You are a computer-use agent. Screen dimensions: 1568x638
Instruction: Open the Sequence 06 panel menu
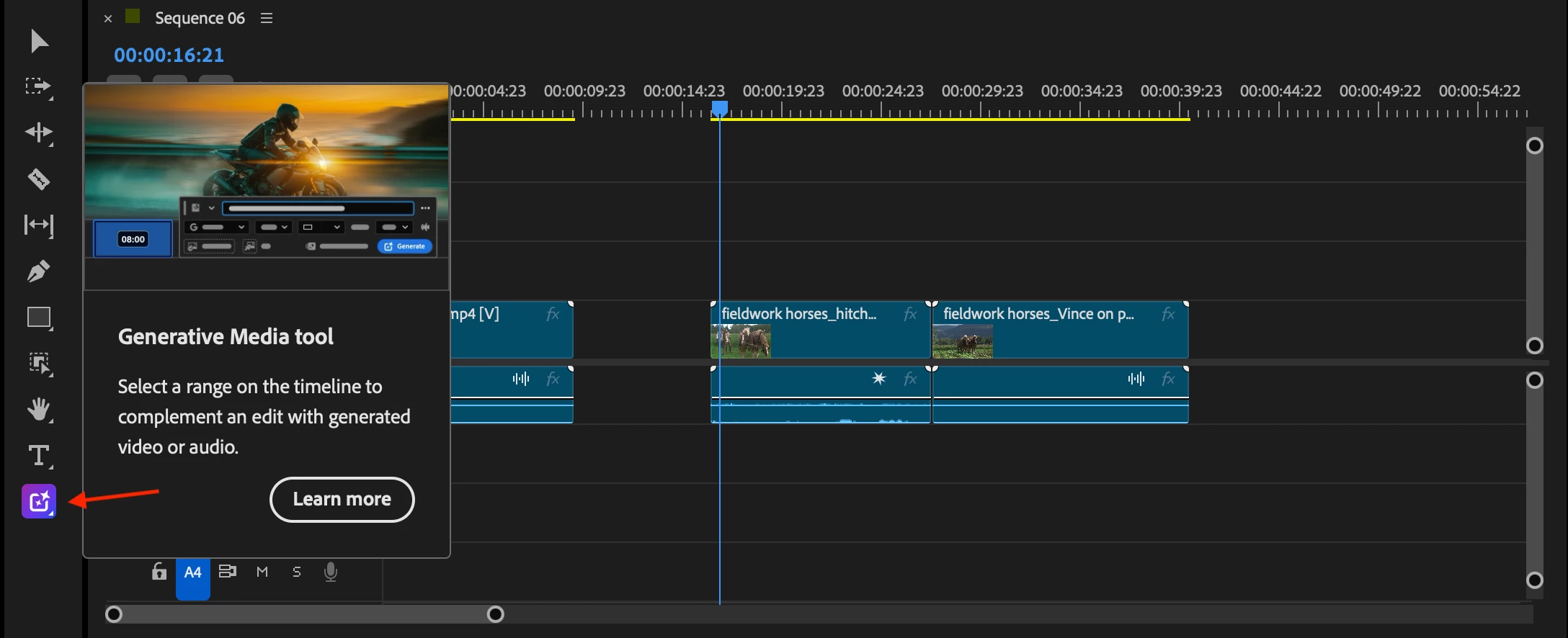tap(267, 18)
